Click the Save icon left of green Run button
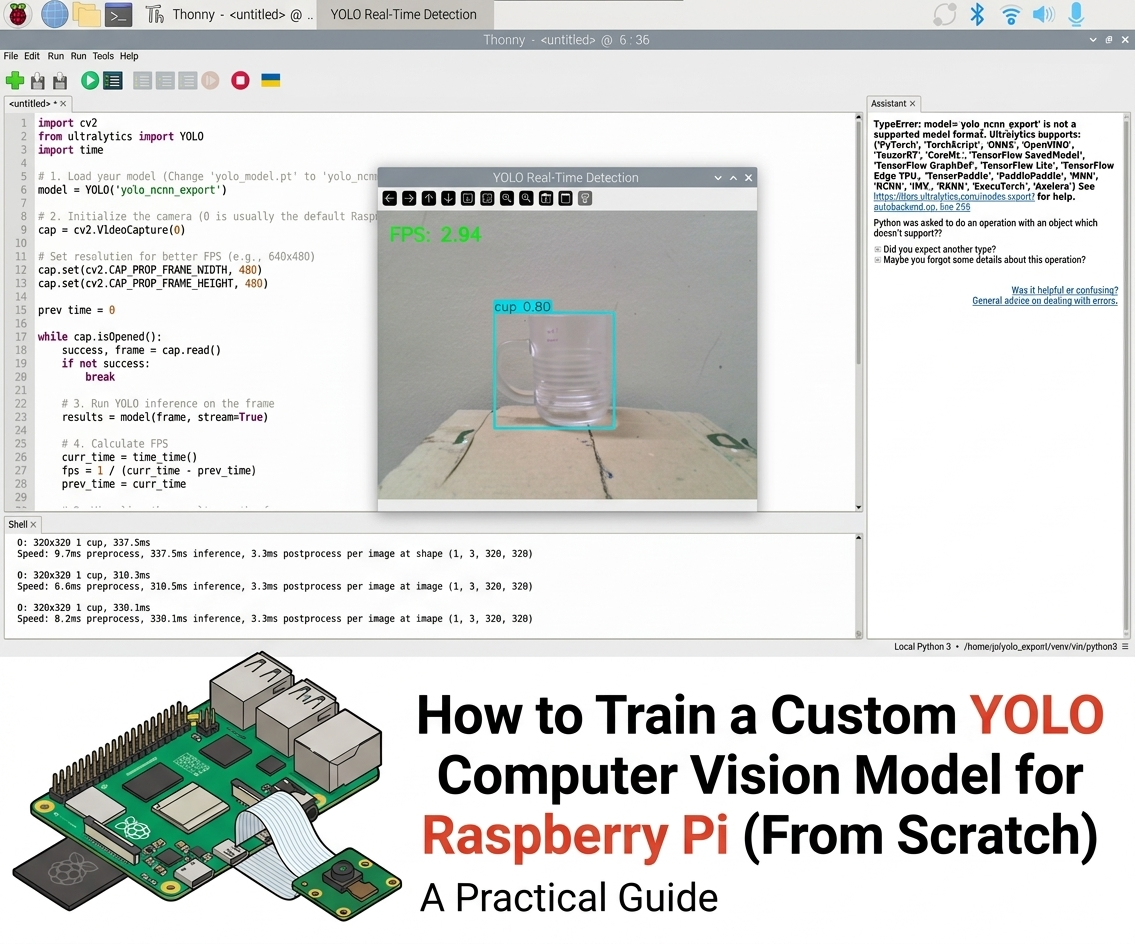 click(60, 80)
